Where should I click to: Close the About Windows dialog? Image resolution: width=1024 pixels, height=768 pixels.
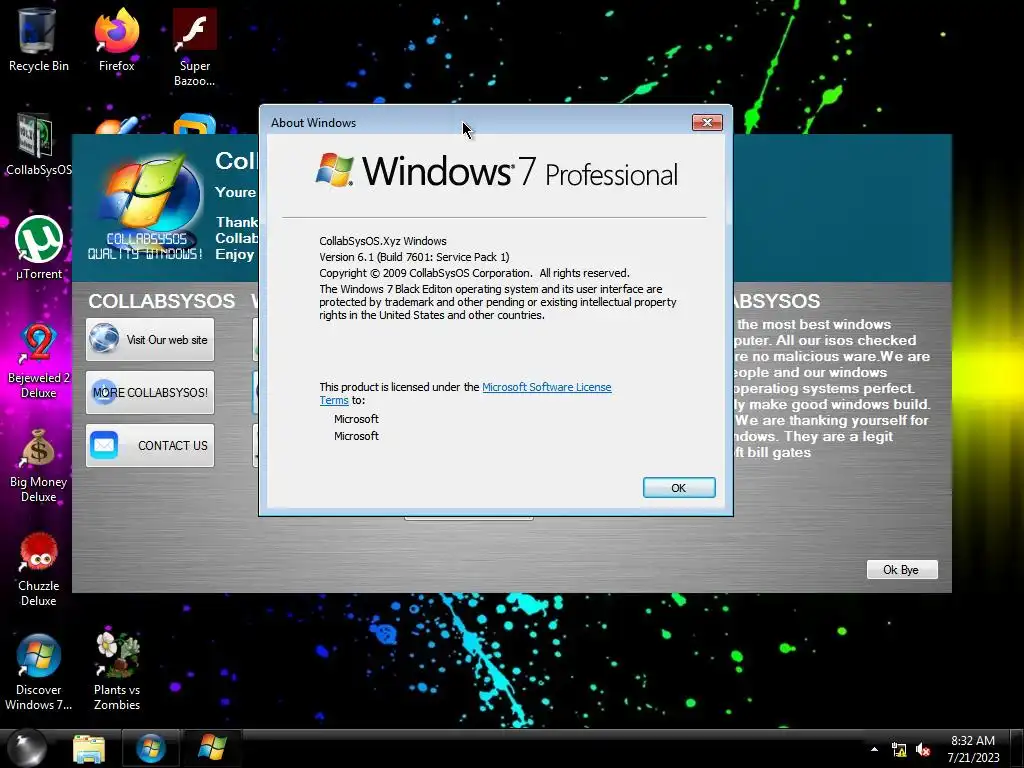pos(707,123)
